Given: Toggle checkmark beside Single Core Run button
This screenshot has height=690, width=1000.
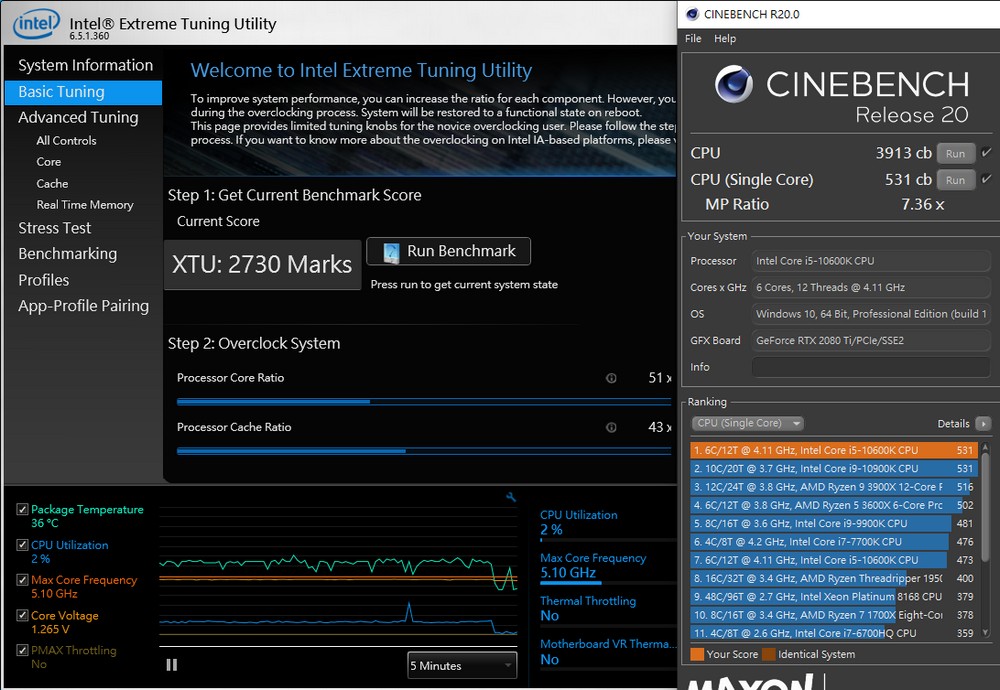Looking at the screenshot, I should (x=986, y=179).
